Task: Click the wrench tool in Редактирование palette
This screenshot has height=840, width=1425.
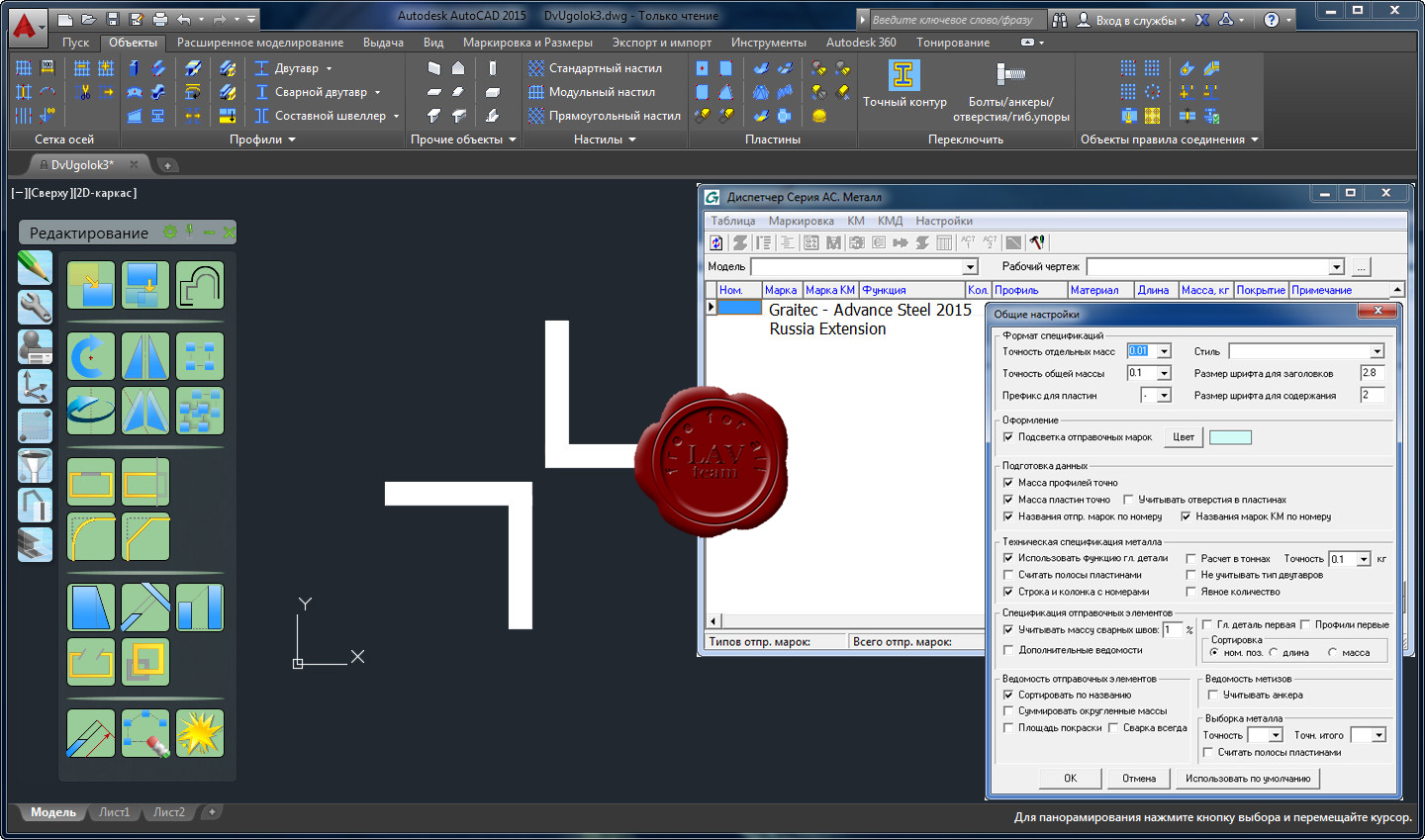Action: (35, 308)
